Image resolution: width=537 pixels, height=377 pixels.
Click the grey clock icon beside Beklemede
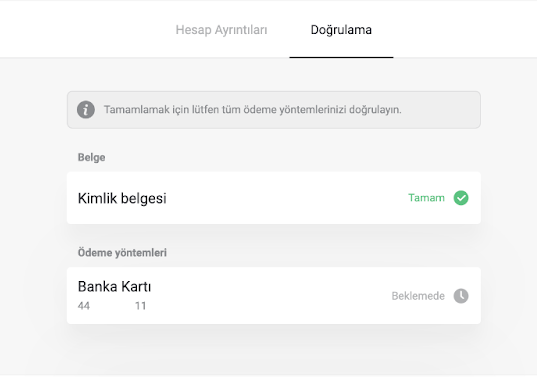(461, 296)
